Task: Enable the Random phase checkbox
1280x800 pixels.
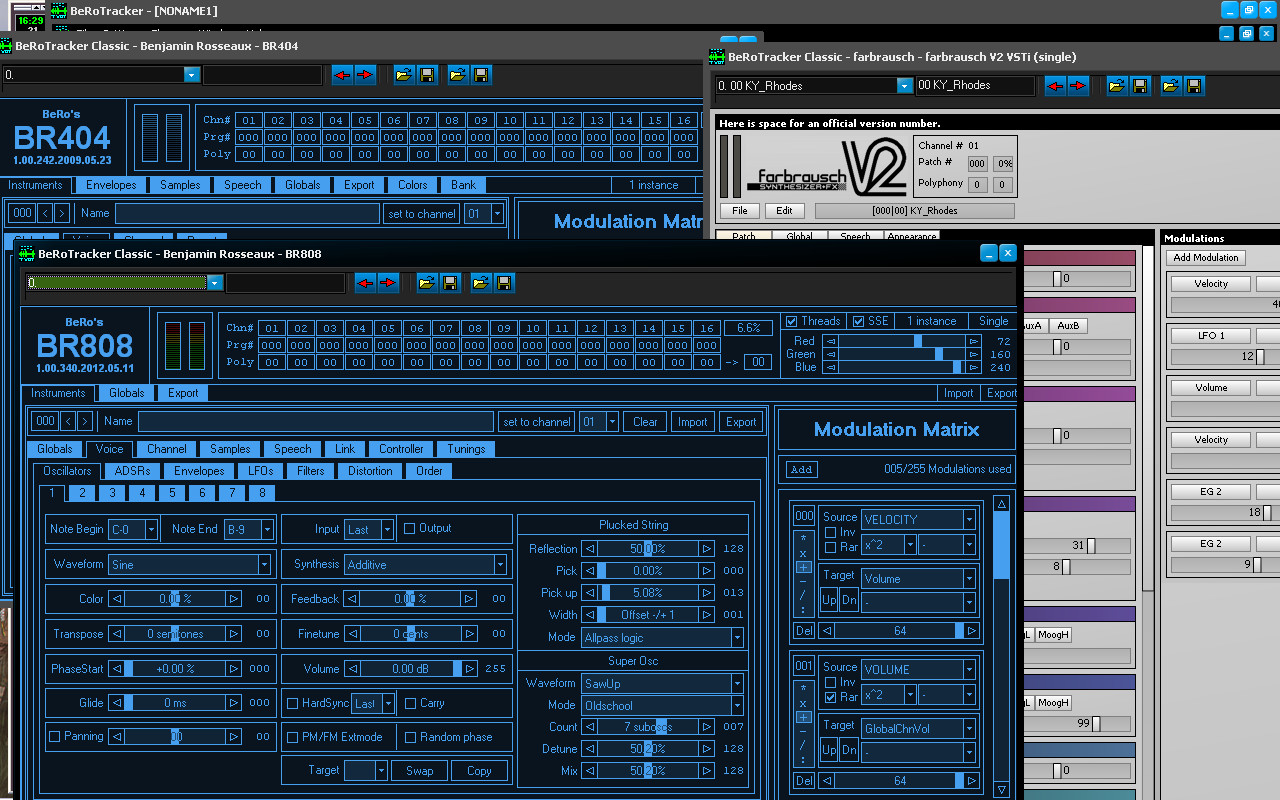Action: point(410,737)
